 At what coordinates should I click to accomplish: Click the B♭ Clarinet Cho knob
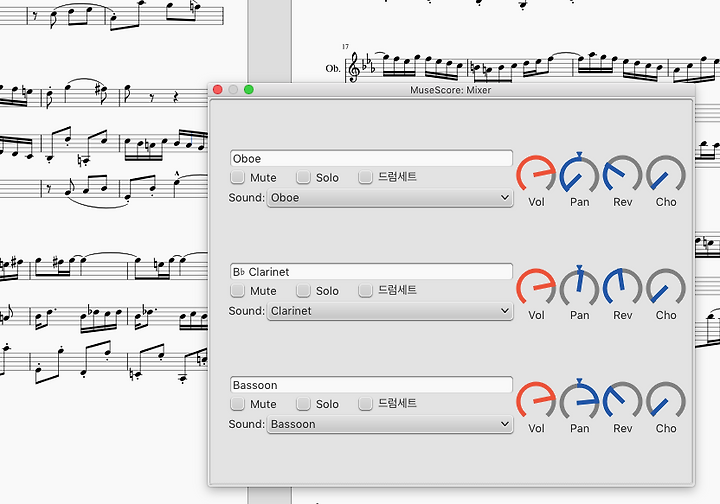(x=666, y=288)
